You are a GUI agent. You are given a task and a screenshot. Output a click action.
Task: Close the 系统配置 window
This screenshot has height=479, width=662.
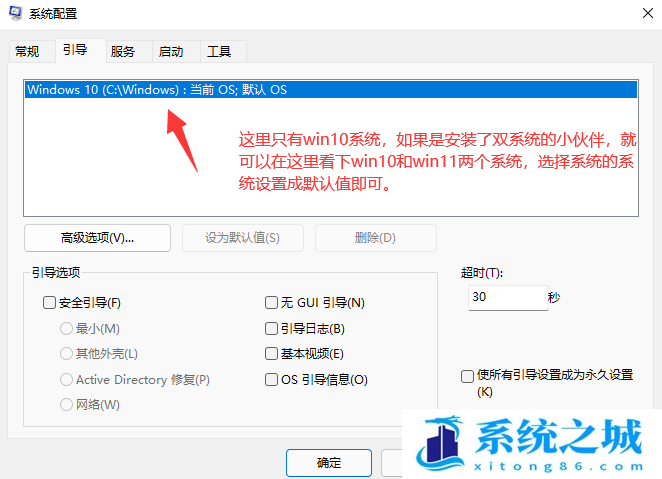coord(648,13)
